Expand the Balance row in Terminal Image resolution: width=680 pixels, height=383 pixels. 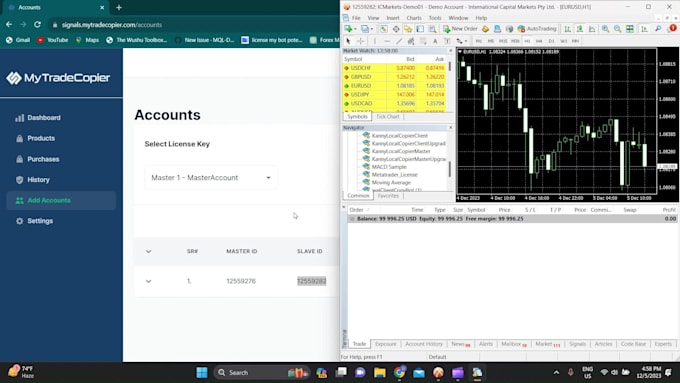(x=352, y=219)
